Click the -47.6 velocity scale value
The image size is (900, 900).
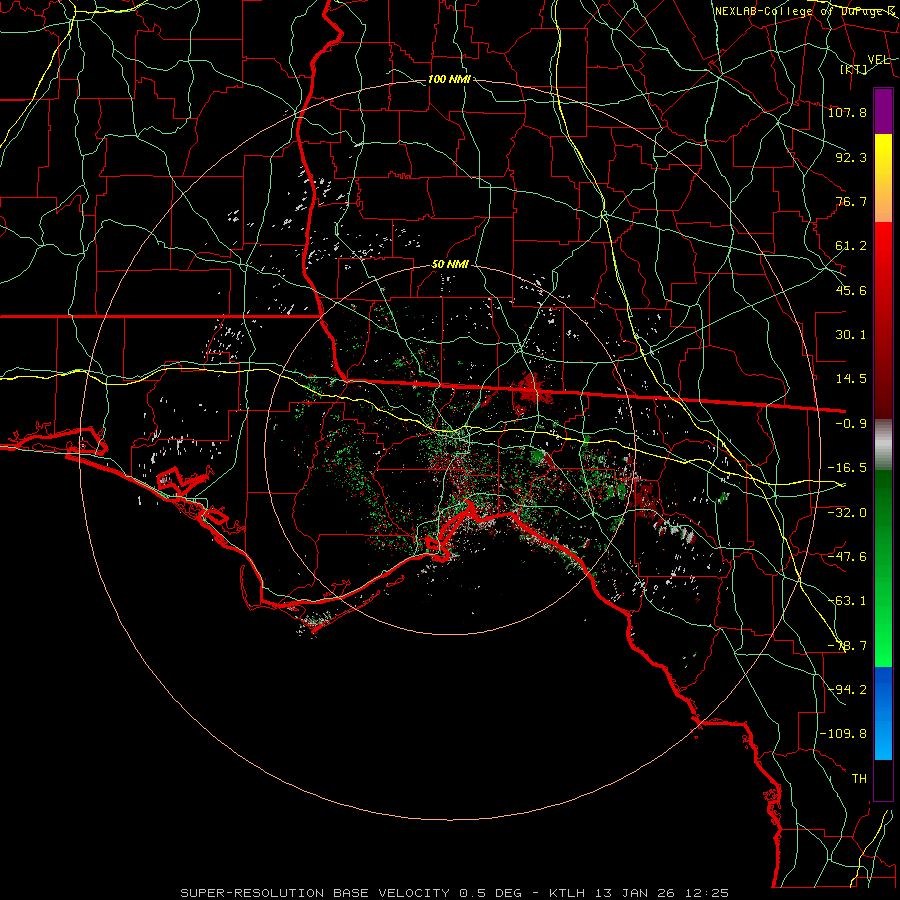(x=847, y=556)
